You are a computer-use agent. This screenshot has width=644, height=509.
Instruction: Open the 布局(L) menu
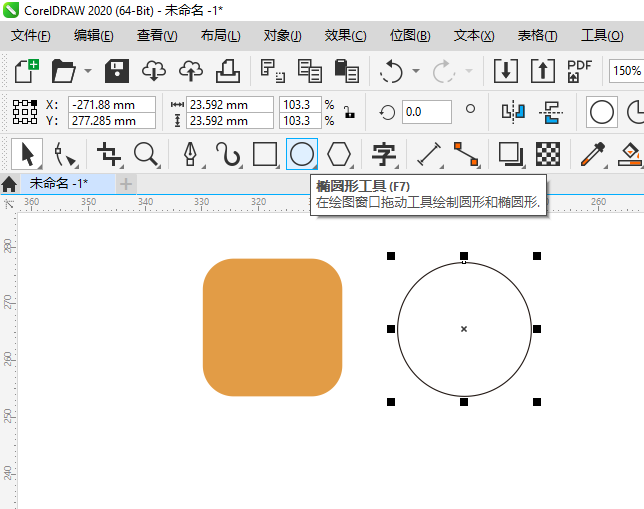point(220,36)
